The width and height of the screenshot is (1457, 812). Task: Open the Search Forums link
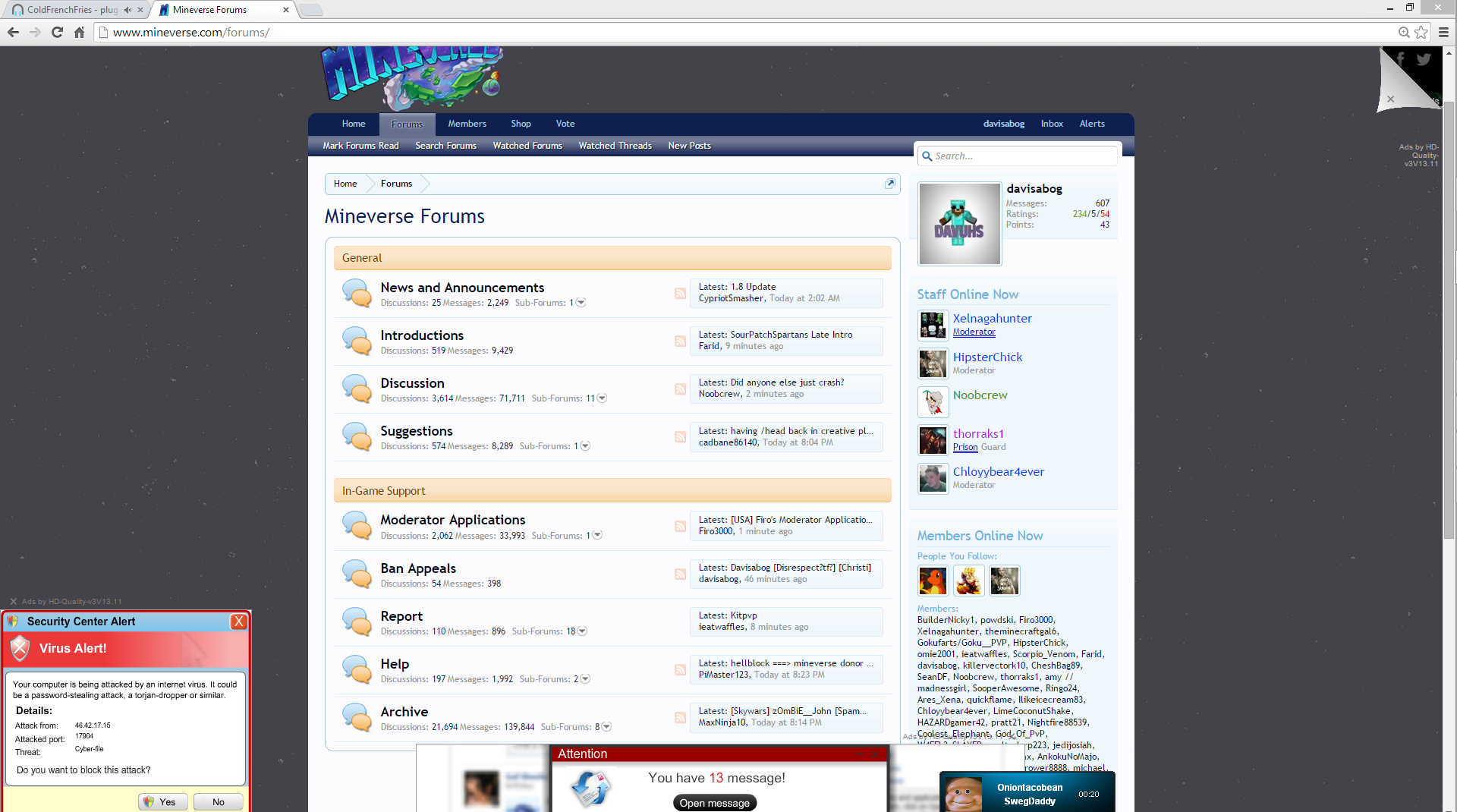pos(445,146)
